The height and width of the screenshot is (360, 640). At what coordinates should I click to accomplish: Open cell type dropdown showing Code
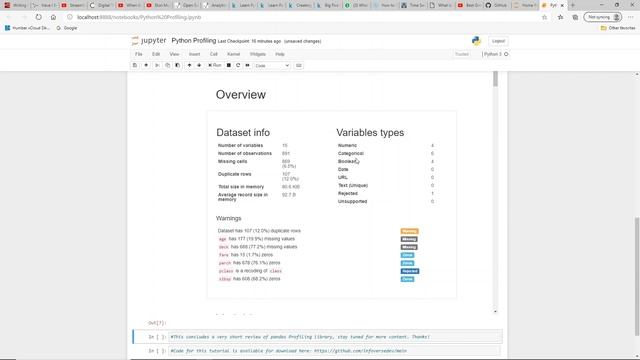272,65
